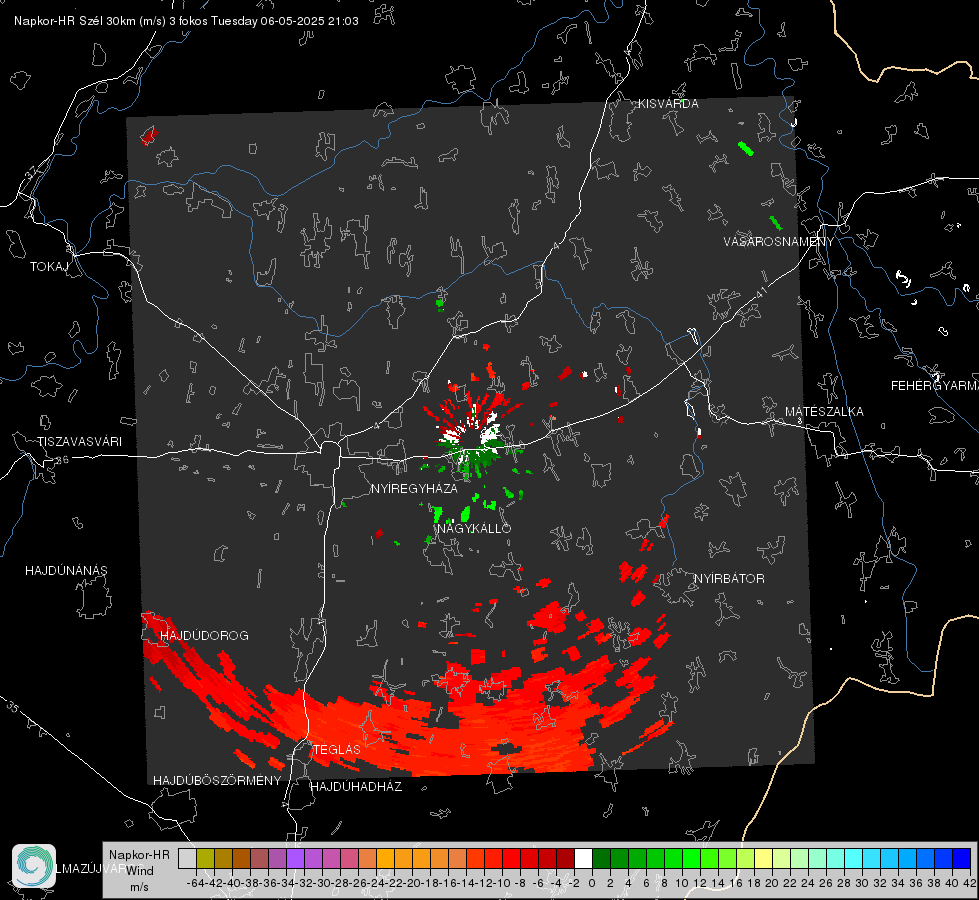
Task: Click the olive swatch right of gray swatch
Action: 205,858
